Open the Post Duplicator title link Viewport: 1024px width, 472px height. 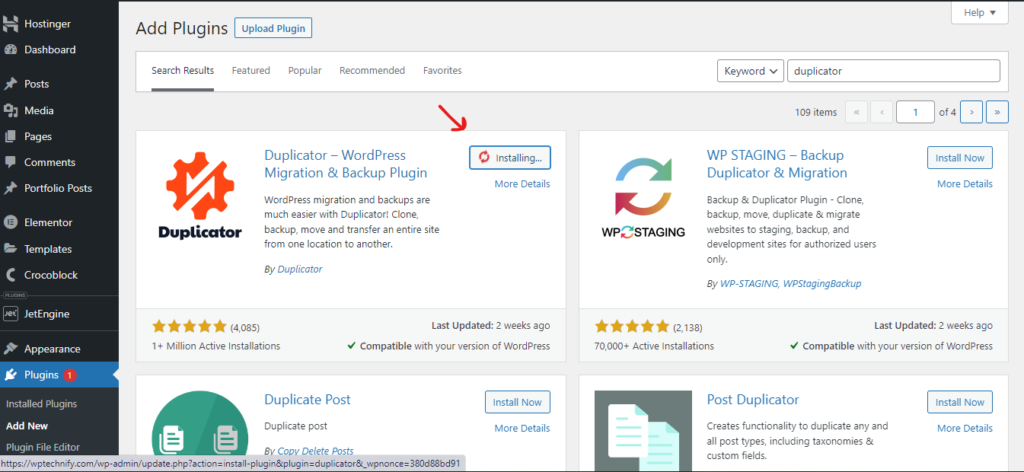[753, 400]
